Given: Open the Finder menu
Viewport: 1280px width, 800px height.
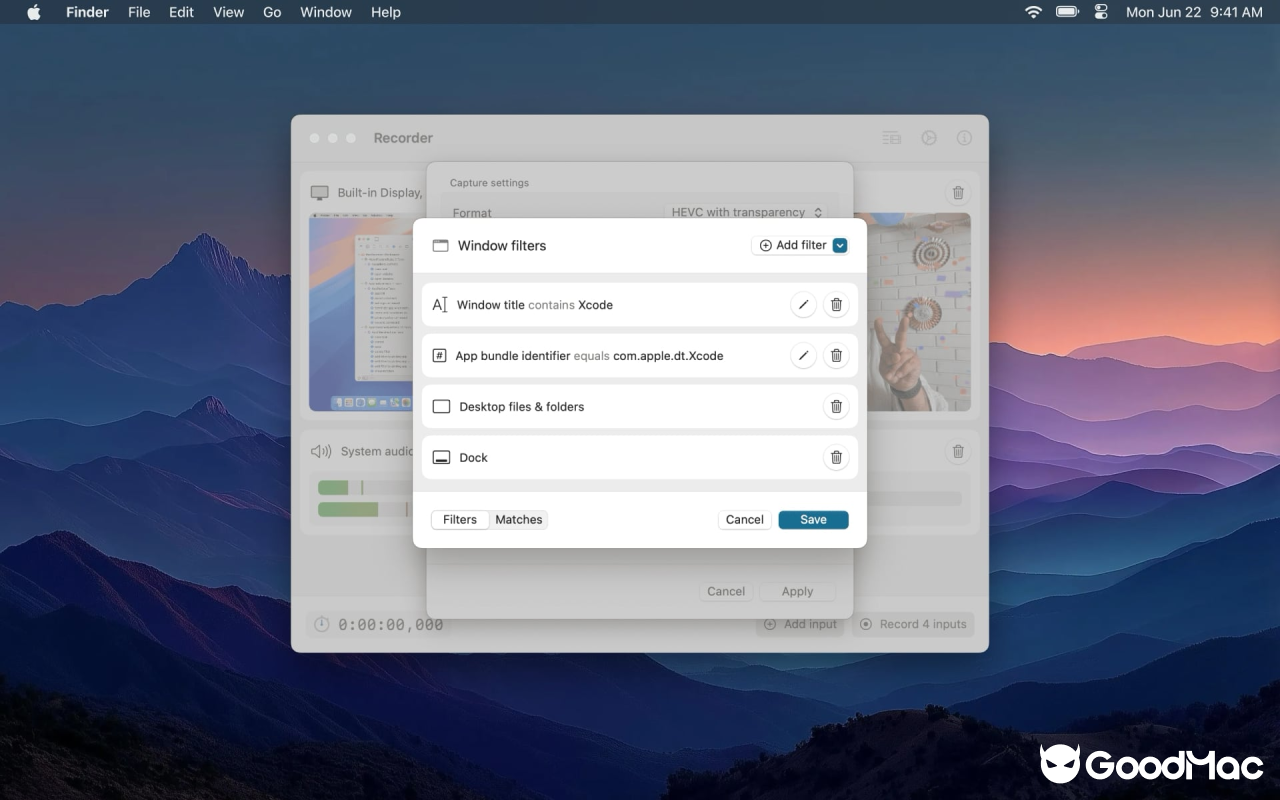Looking at the screenshot, I should [87, 12].
